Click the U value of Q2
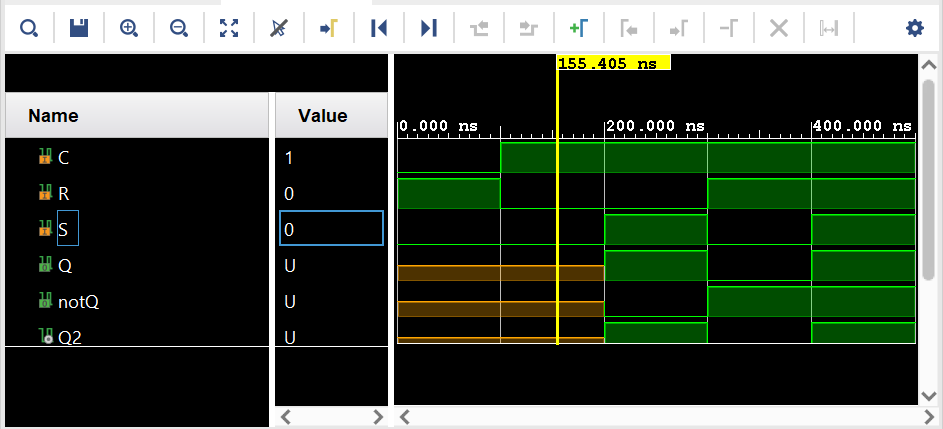The width and height of the screenshot is (943, 429). pyautogui.click(x=290, y=338)
